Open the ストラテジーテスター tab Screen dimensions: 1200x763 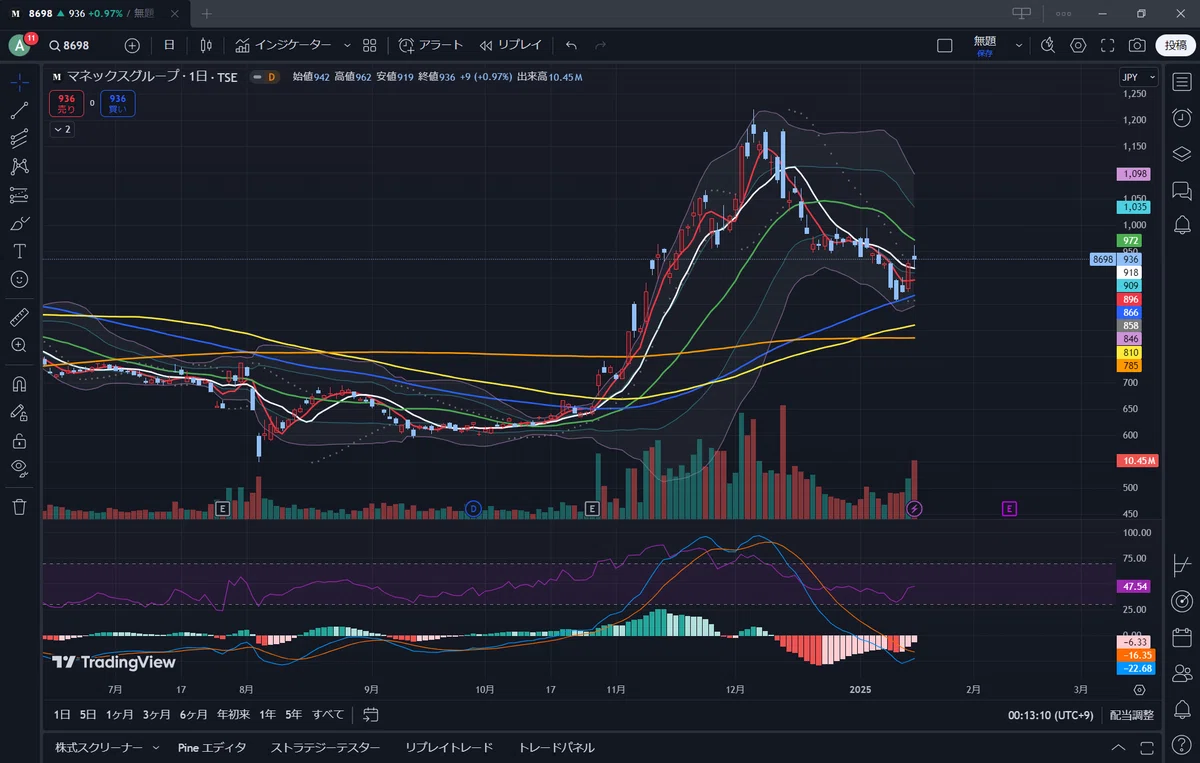pos(325,748)
